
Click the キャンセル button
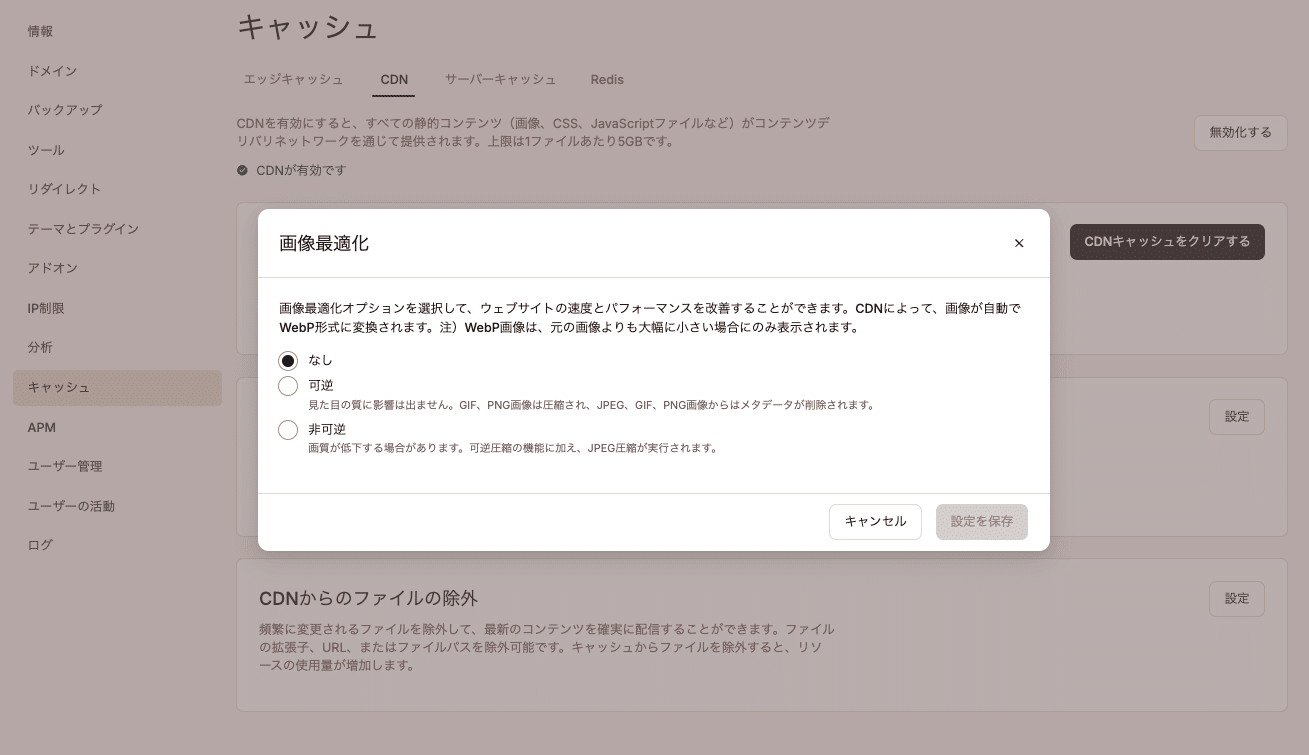875,522
